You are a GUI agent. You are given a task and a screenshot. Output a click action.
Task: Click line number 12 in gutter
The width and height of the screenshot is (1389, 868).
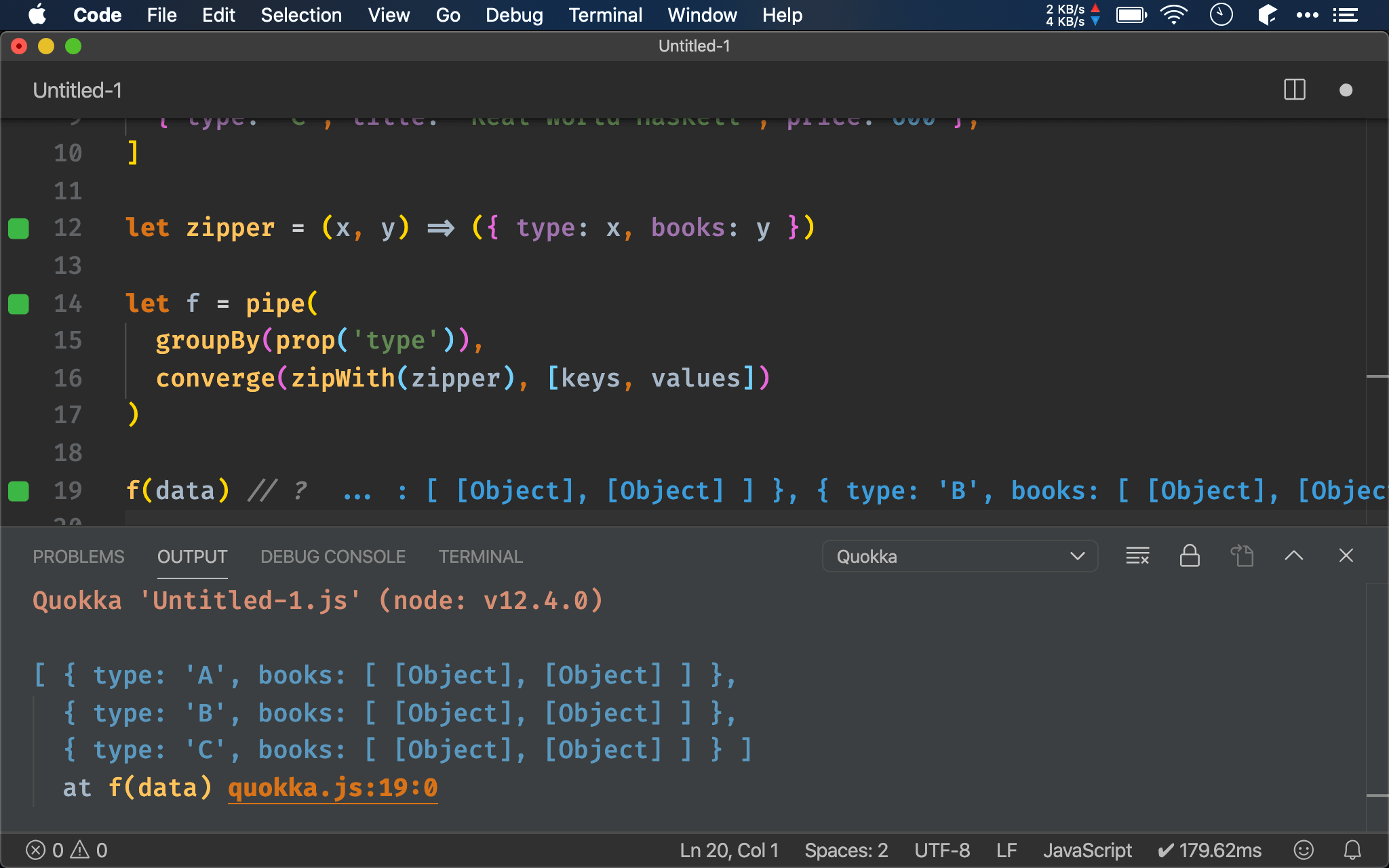point(68,229)
